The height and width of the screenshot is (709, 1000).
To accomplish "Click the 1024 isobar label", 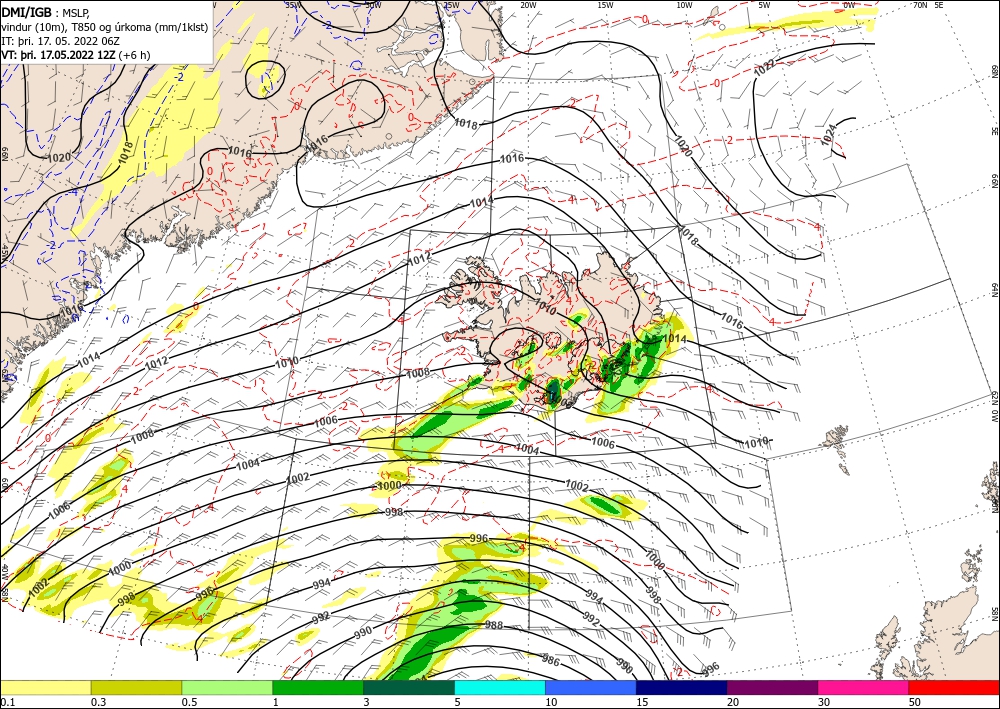I will [829, 135].
